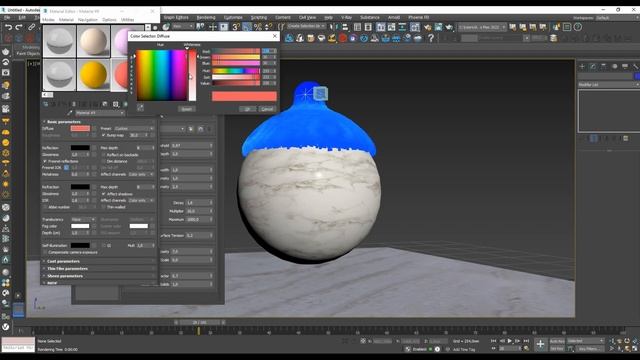Image resolution: width=640 pixels, height=360 pixels.
Task: Open Modes menu in Material Editor
Action: [x=48, y=20]
